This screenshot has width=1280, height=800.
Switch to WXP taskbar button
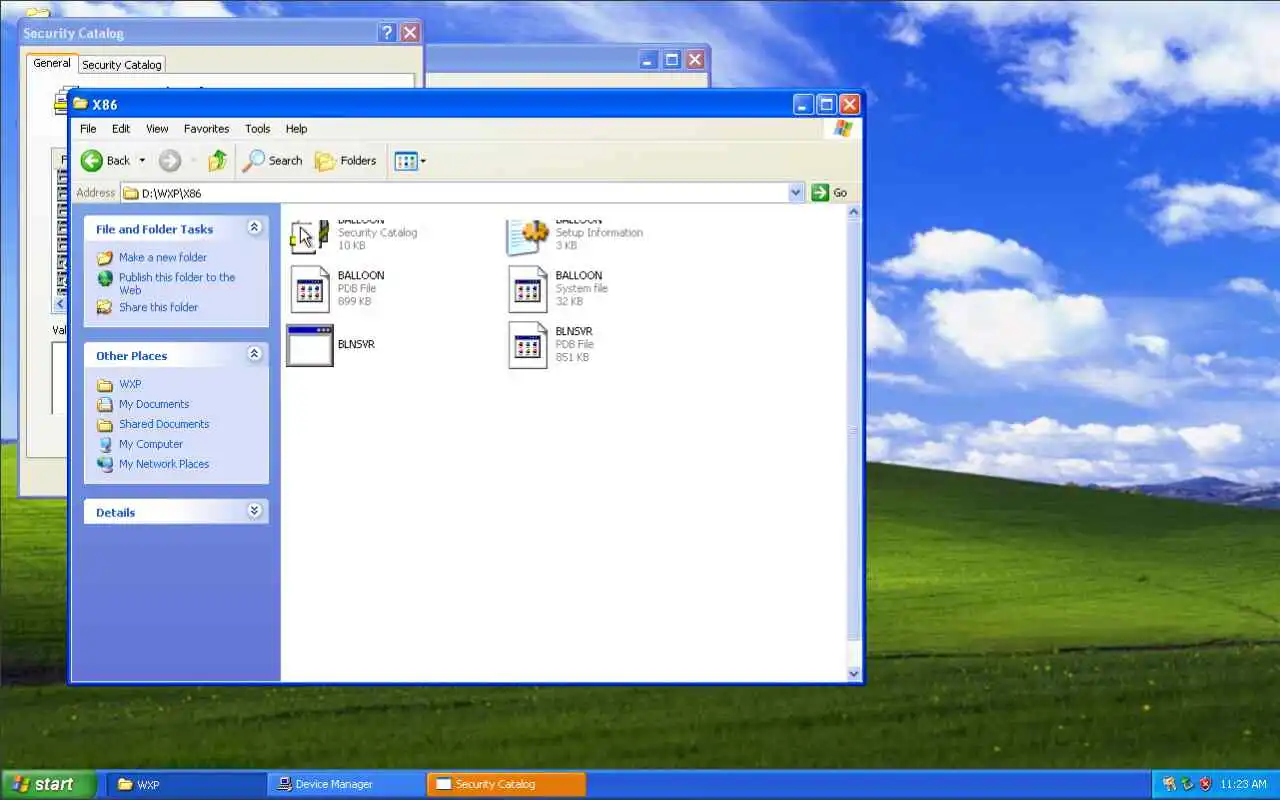[185, 784]
